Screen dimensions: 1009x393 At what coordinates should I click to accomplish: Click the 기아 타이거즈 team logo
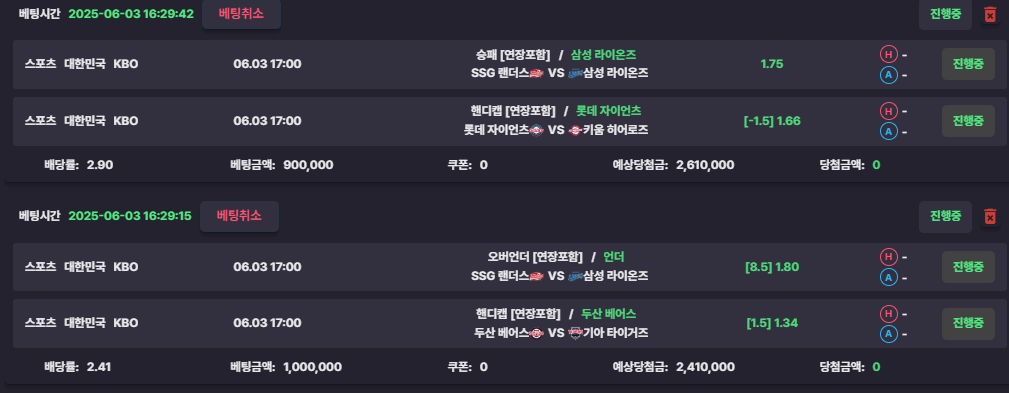pos(575,333)
